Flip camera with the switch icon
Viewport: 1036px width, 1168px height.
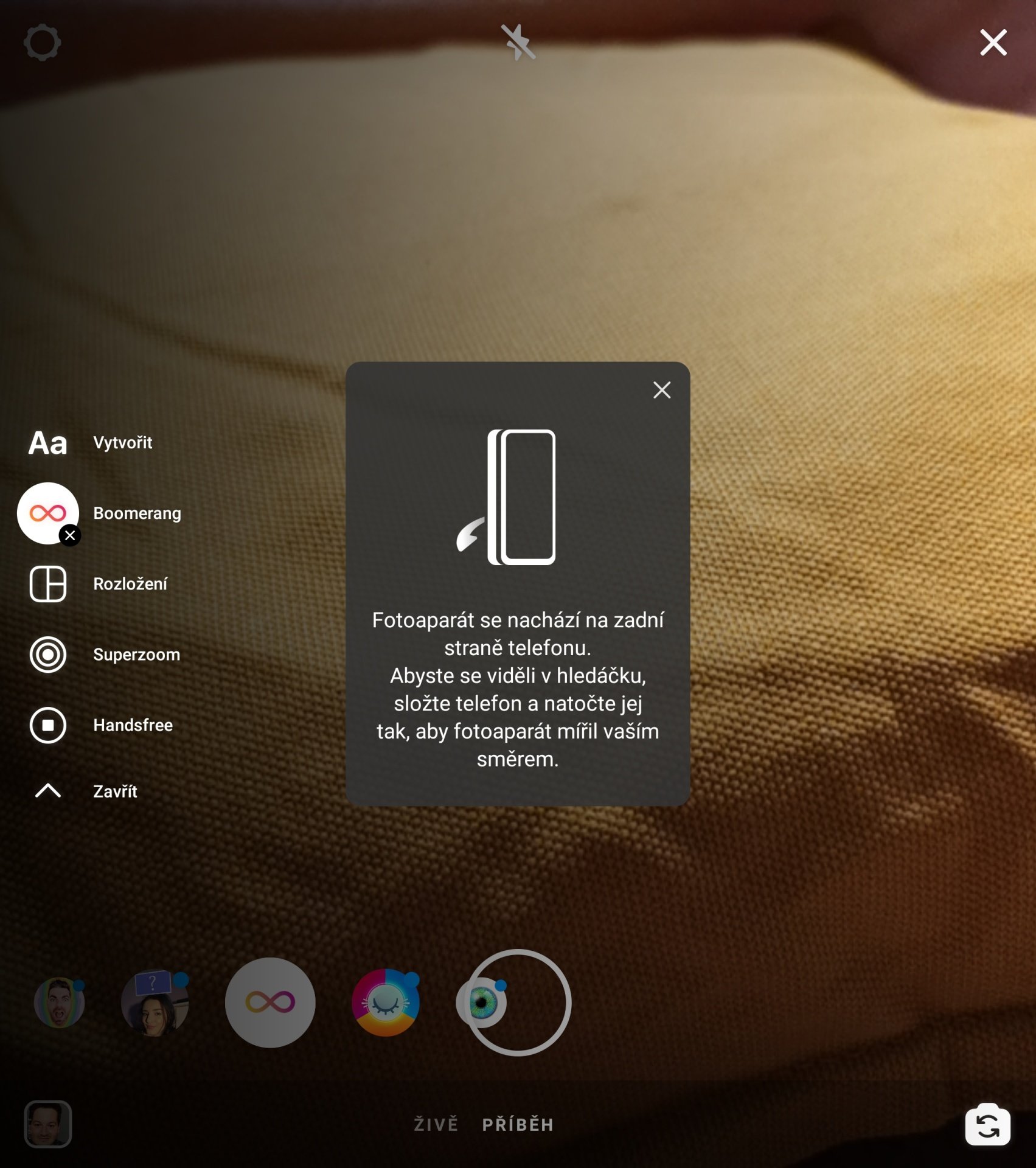point(988,1124)
